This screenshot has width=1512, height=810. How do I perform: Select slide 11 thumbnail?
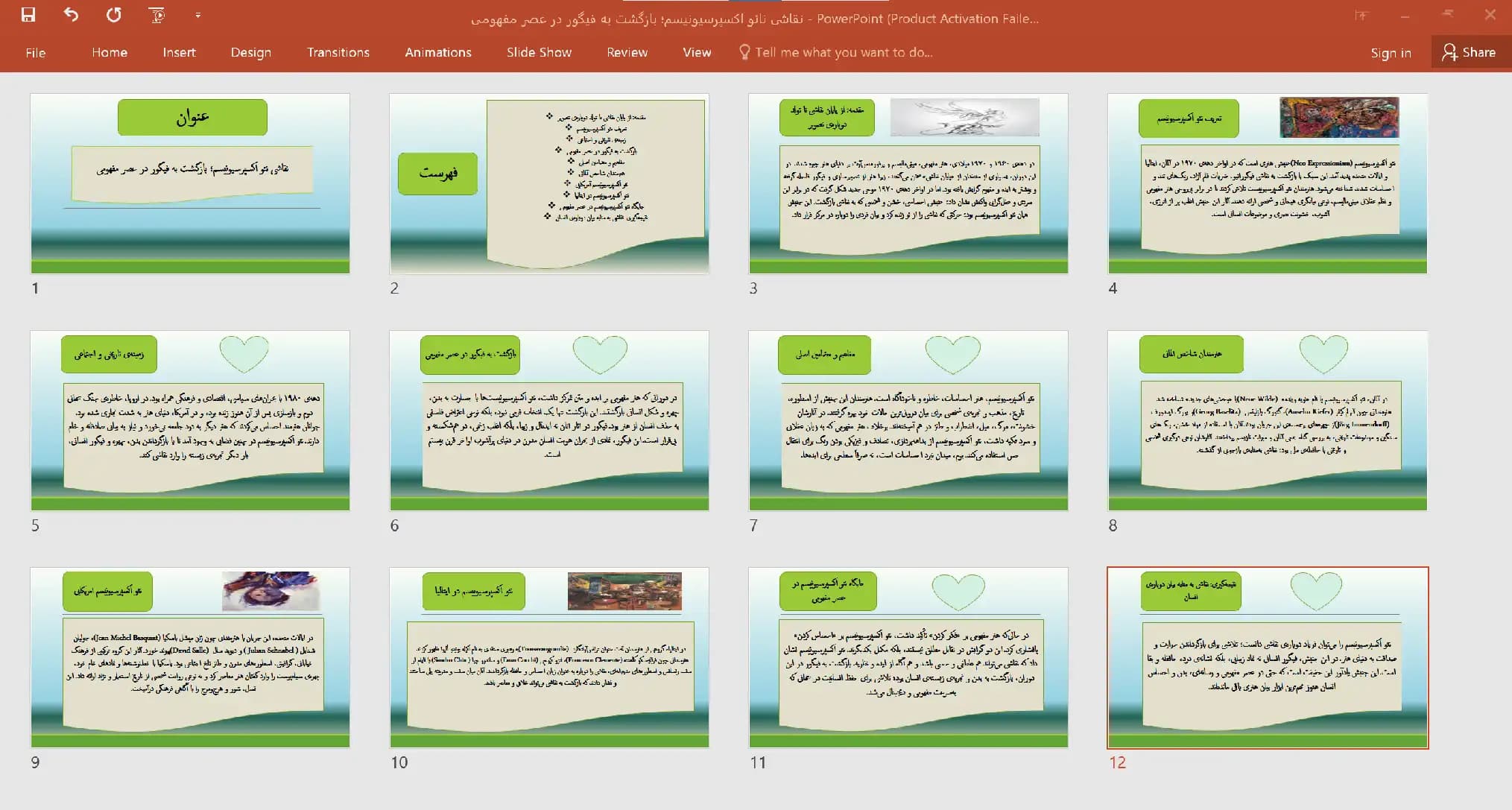click(908, 658)
